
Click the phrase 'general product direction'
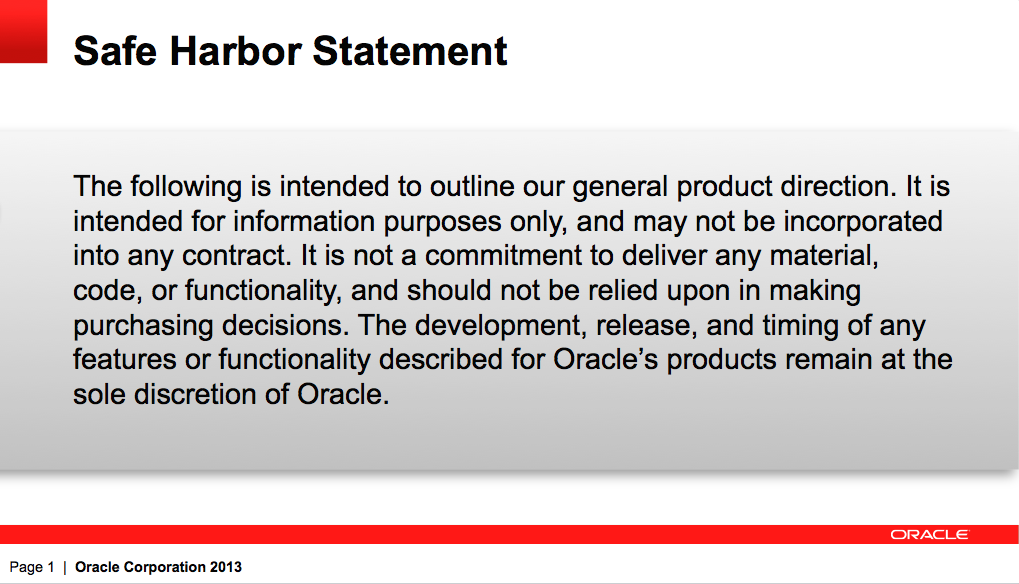(730, 188)
